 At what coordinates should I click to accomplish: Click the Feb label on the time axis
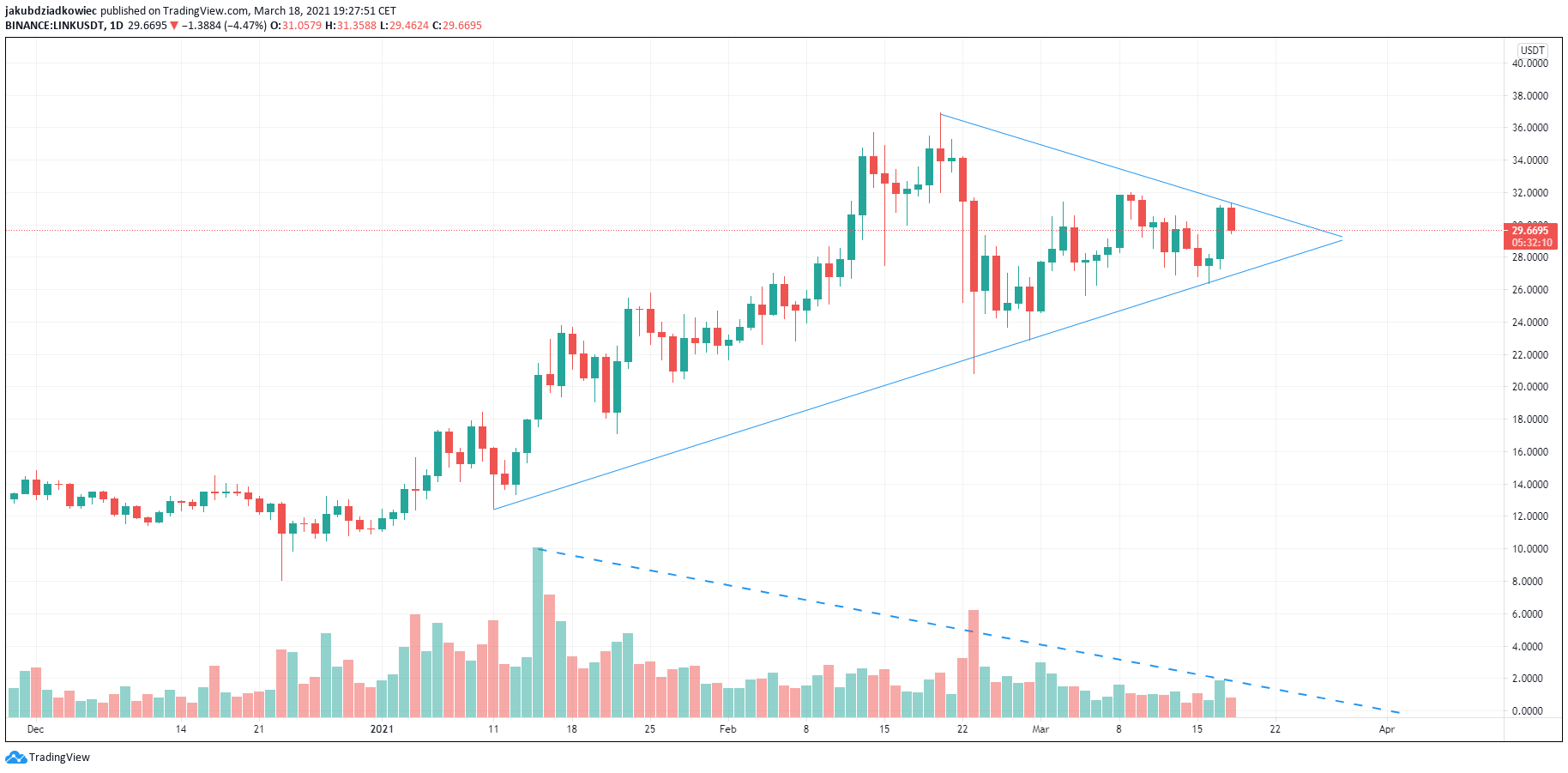(x=727, y=729)
